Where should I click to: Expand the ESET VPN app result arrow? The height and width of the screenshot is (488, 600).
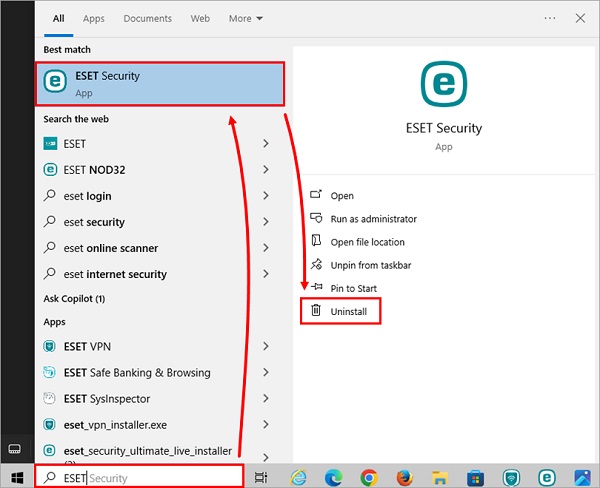pyautogui.click(x=266, y=346)
